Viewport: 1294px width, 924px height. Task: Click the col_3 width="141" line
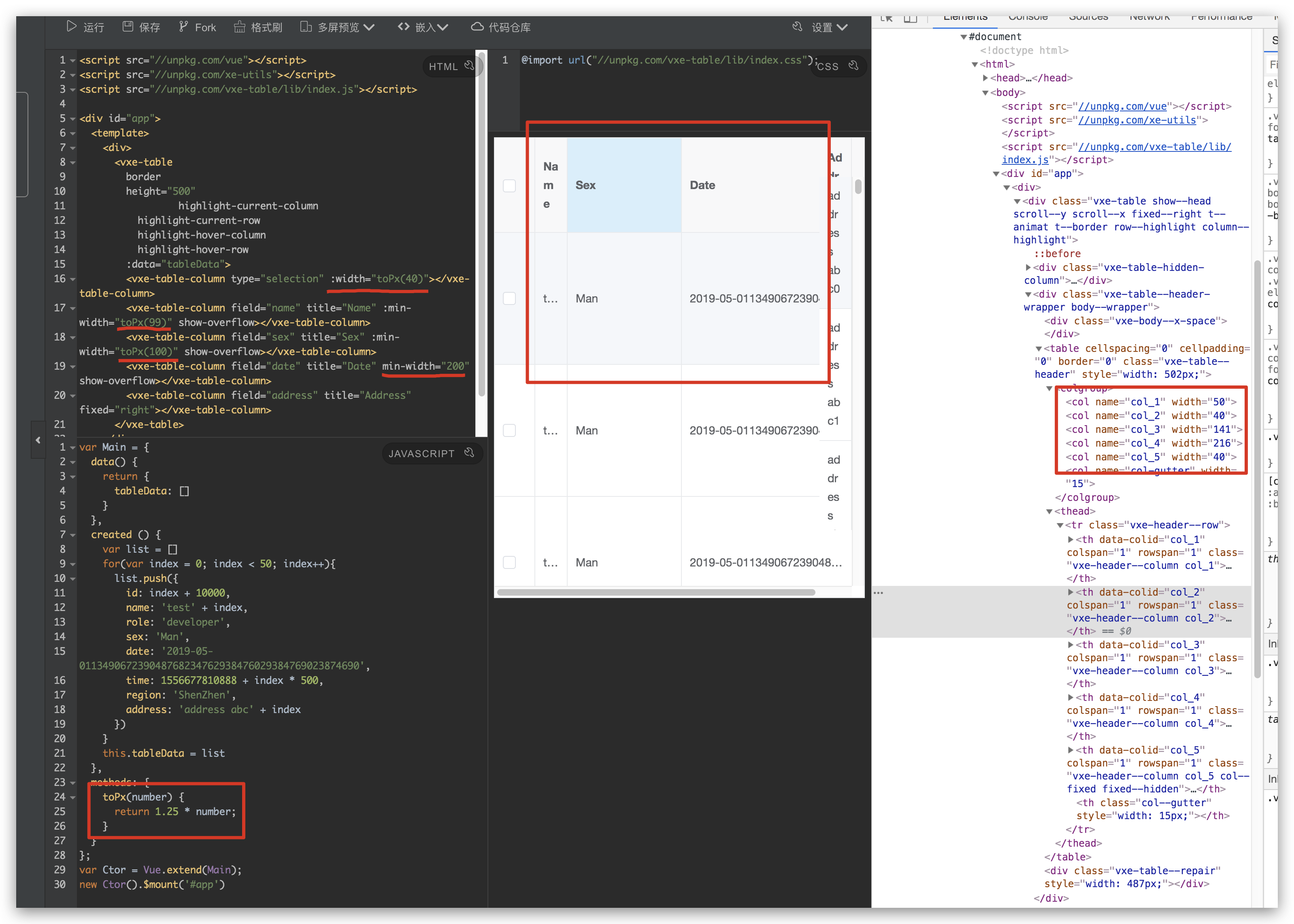click(1154, 430)
